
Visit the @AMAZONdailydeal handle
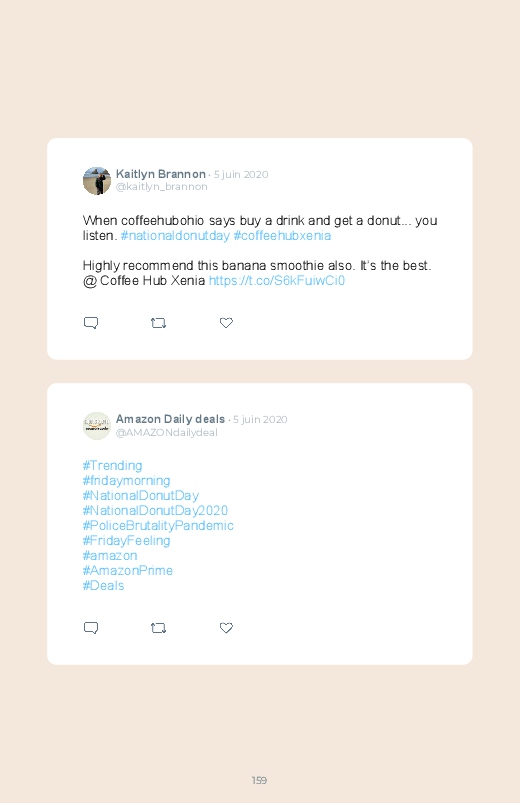pos(167,433)
